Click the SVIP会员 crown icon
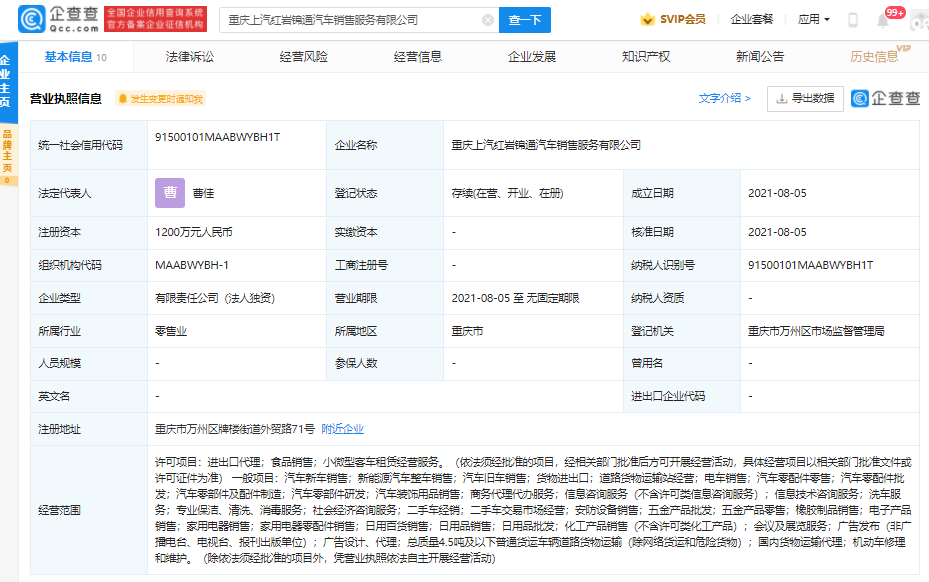Image resolution: width=929 pixels, height=582 pixels. (x=647, y=19)
